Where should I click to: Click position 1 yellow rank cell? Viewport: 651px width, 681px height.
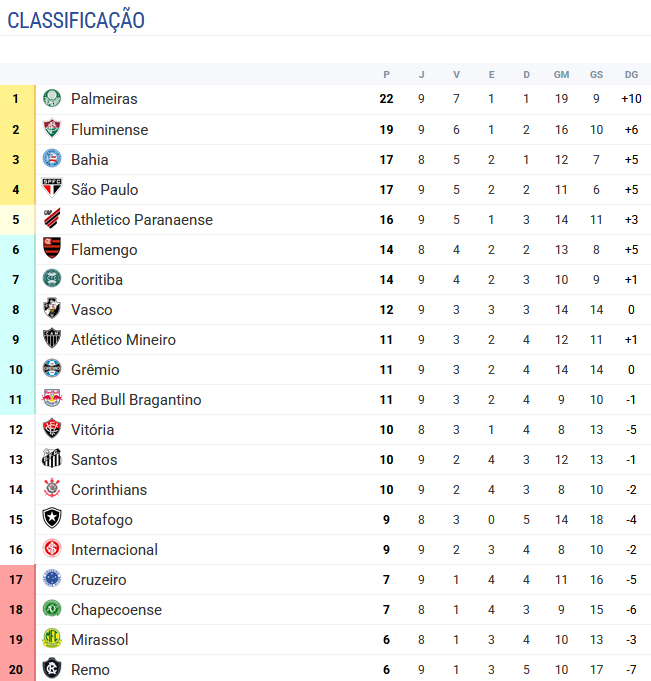pos(16,99)
